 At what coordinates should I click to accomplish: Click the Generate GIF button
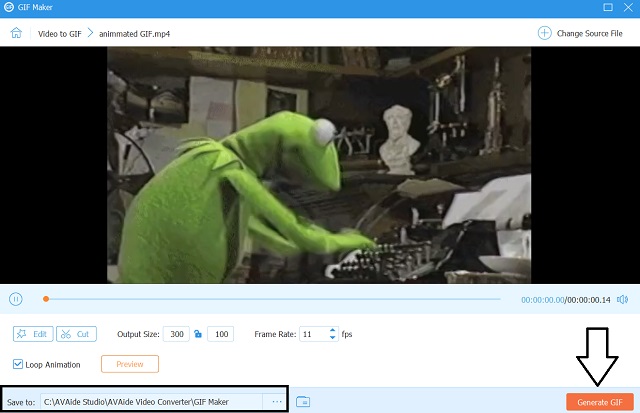600,402
